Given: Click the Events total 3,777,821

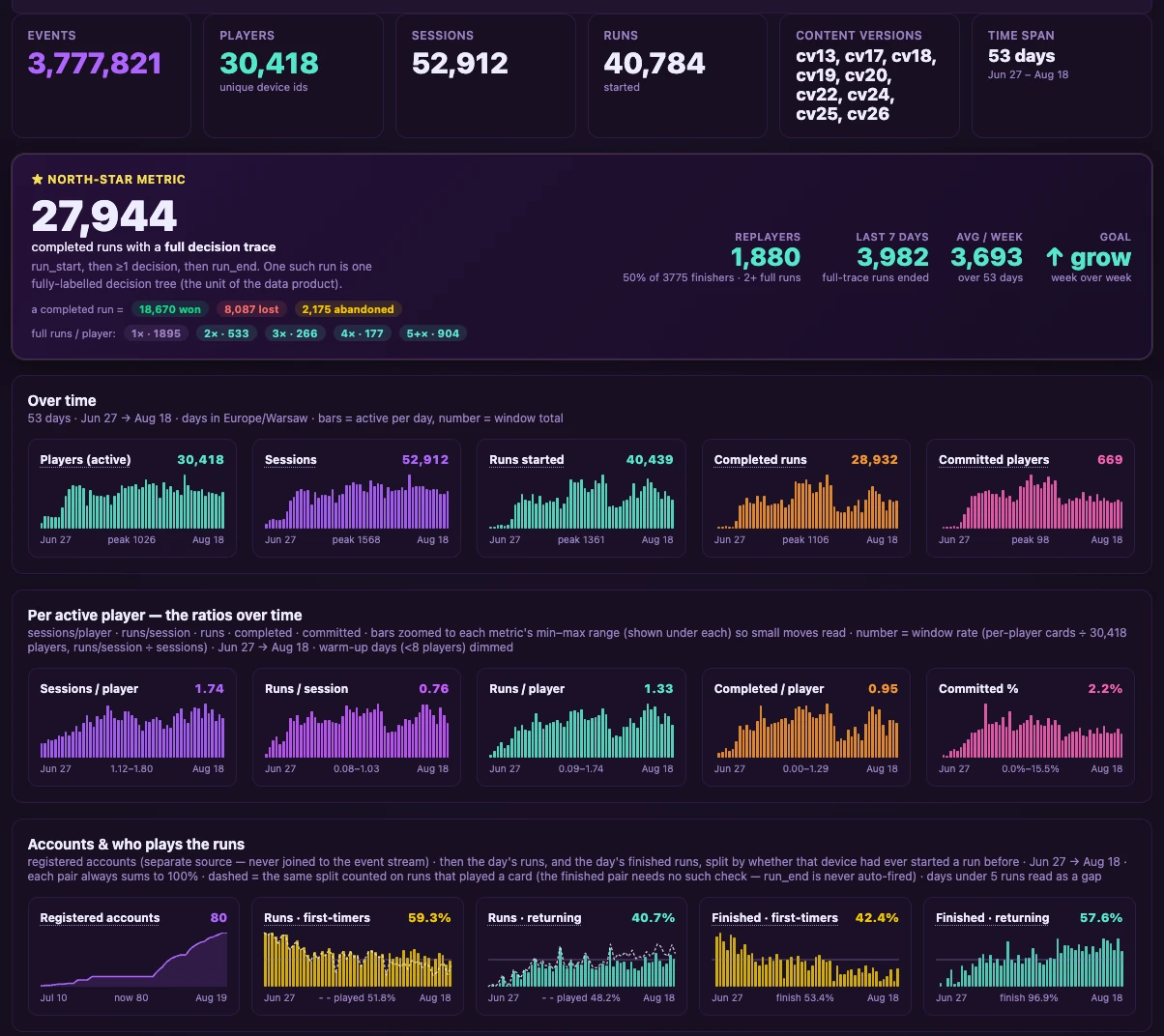Looking at the screenshot, I should point(95,64).
